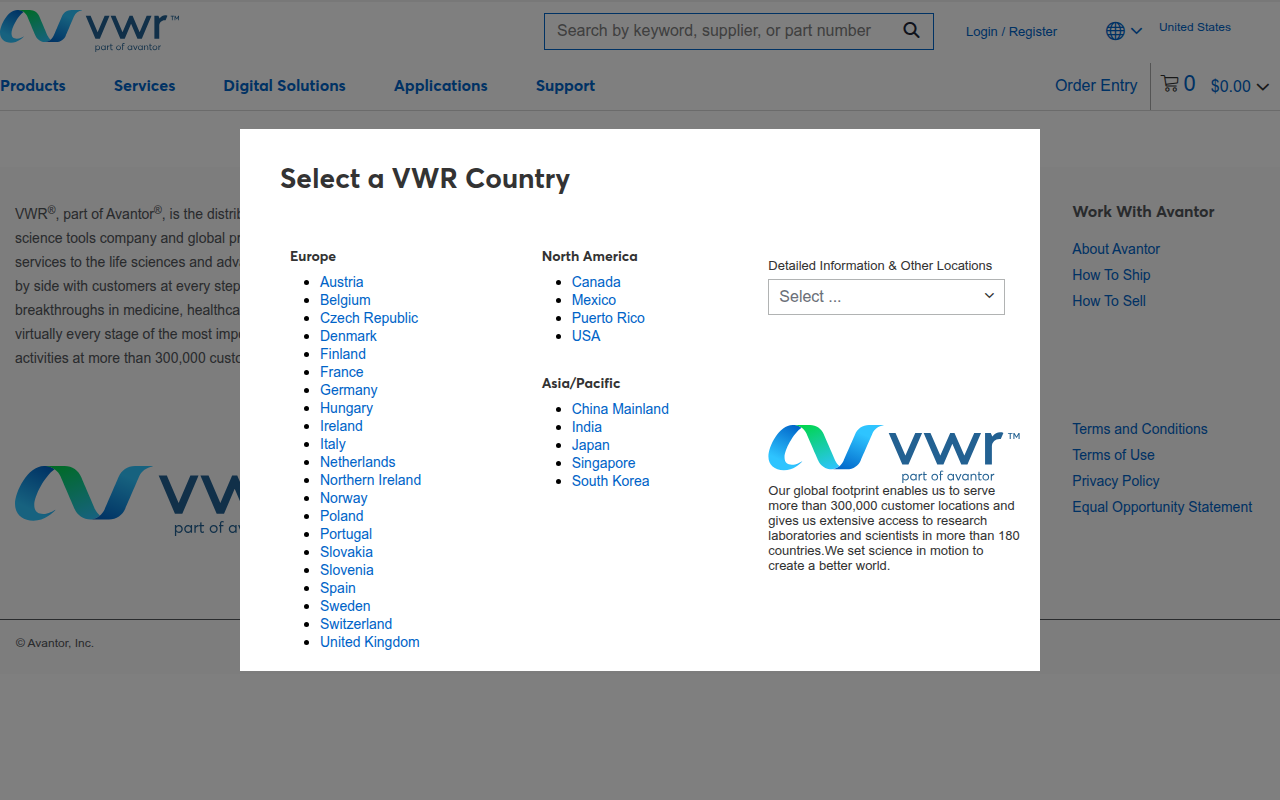Choose United Kingdom

click(x=369, y=642)
